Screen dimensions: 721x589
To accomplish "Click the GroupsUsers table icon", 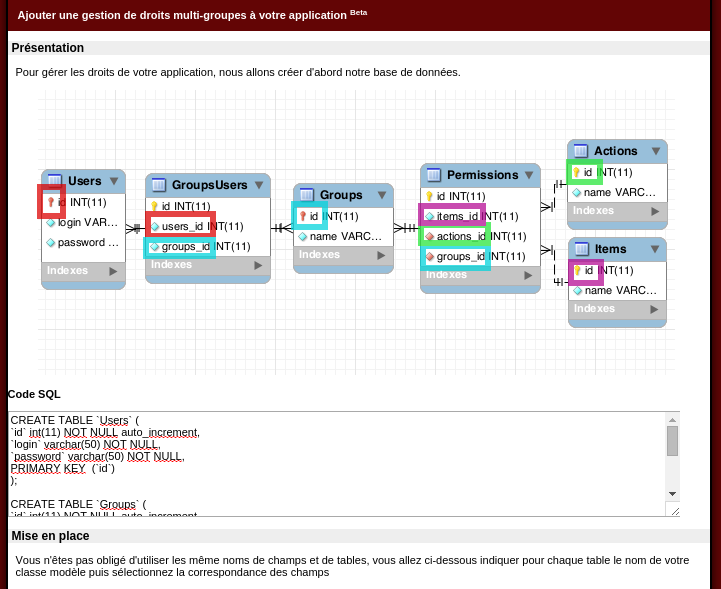I will [x=159, y=185].
